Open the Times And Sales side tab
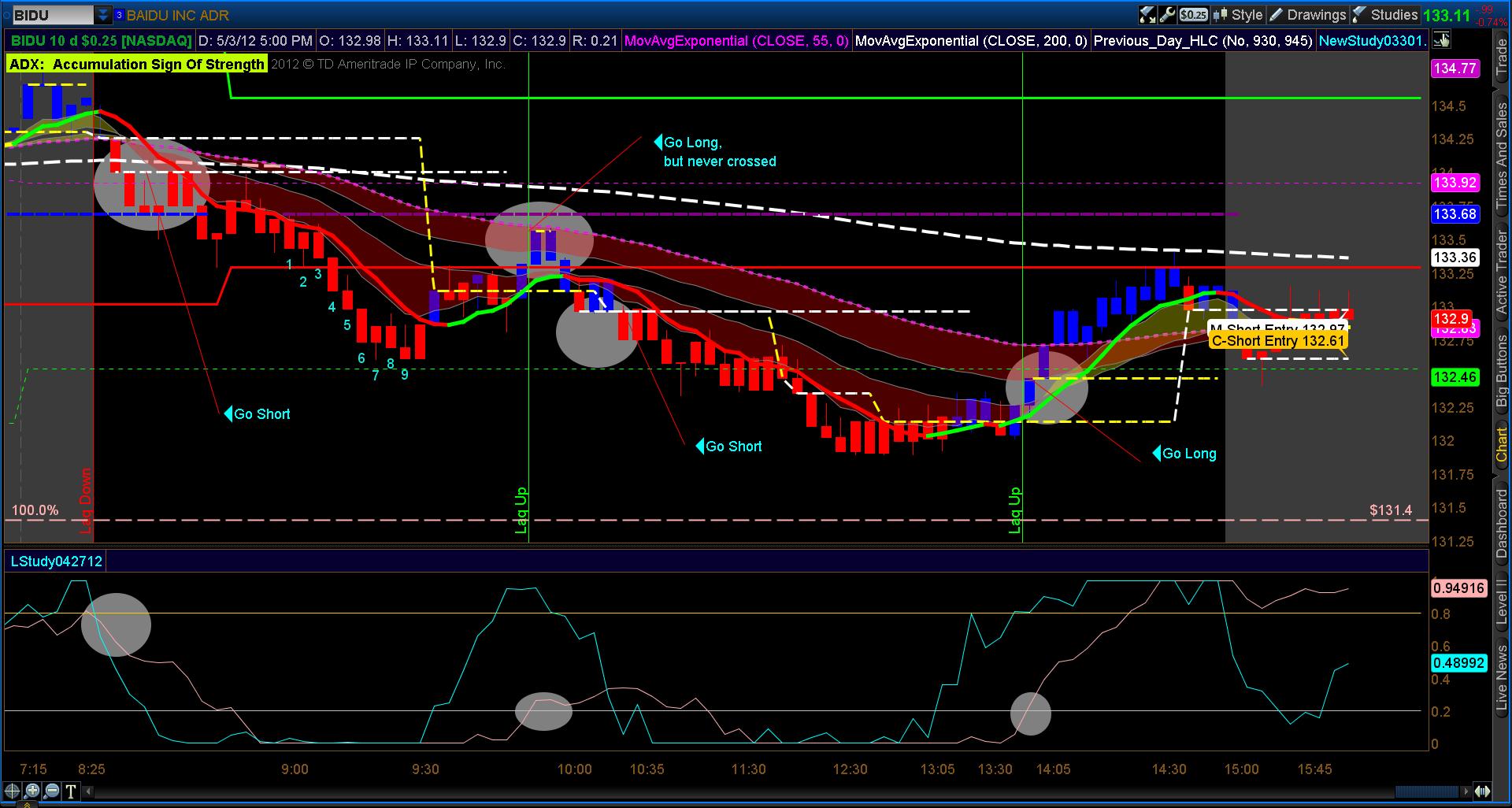The height and width of the screenshot is (808, 1512). (1502, 154)
